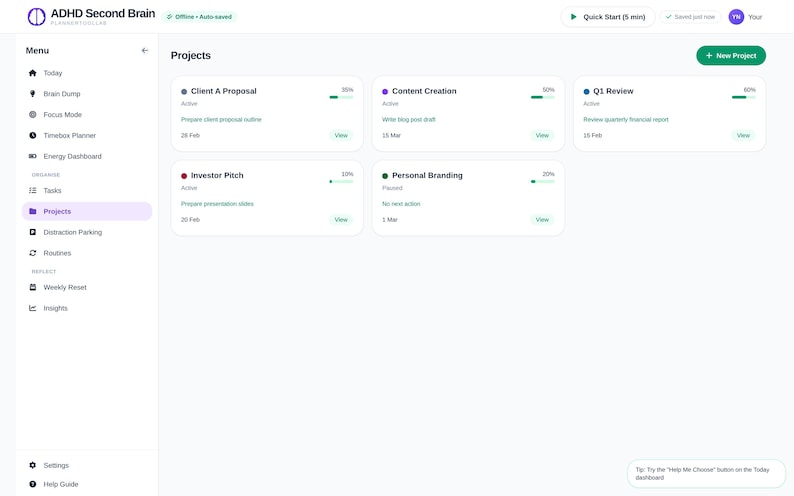The image size is (794, 496).
Task: Click the user name next to avatar
Action: click(755, 17)
